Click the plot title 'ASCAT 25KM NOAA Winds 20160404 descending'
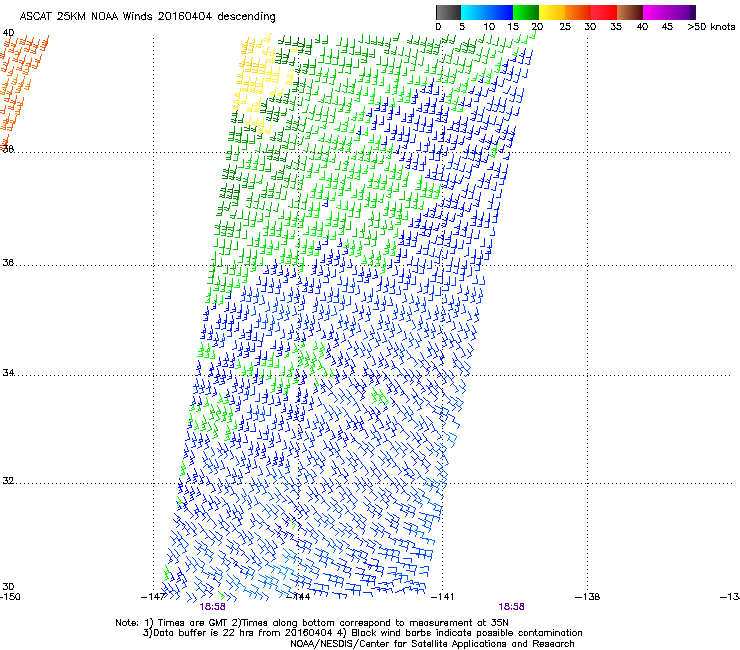This screenshot has width=740, height=650. click(147, 16)
